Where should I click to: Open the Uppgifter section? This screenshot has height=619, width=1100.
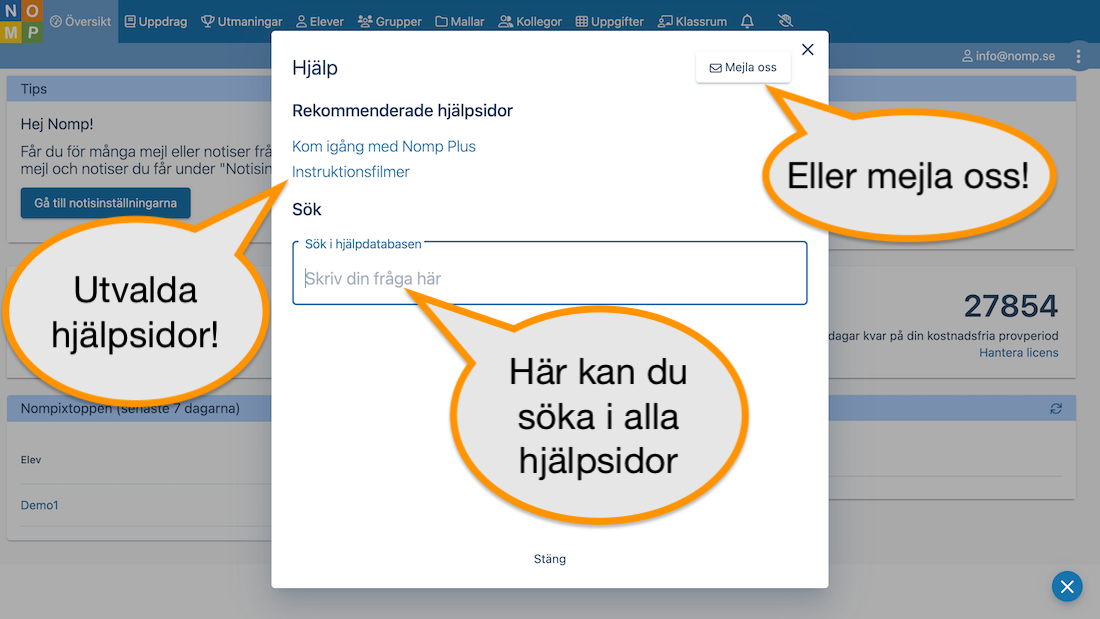(x=610, y=21)
